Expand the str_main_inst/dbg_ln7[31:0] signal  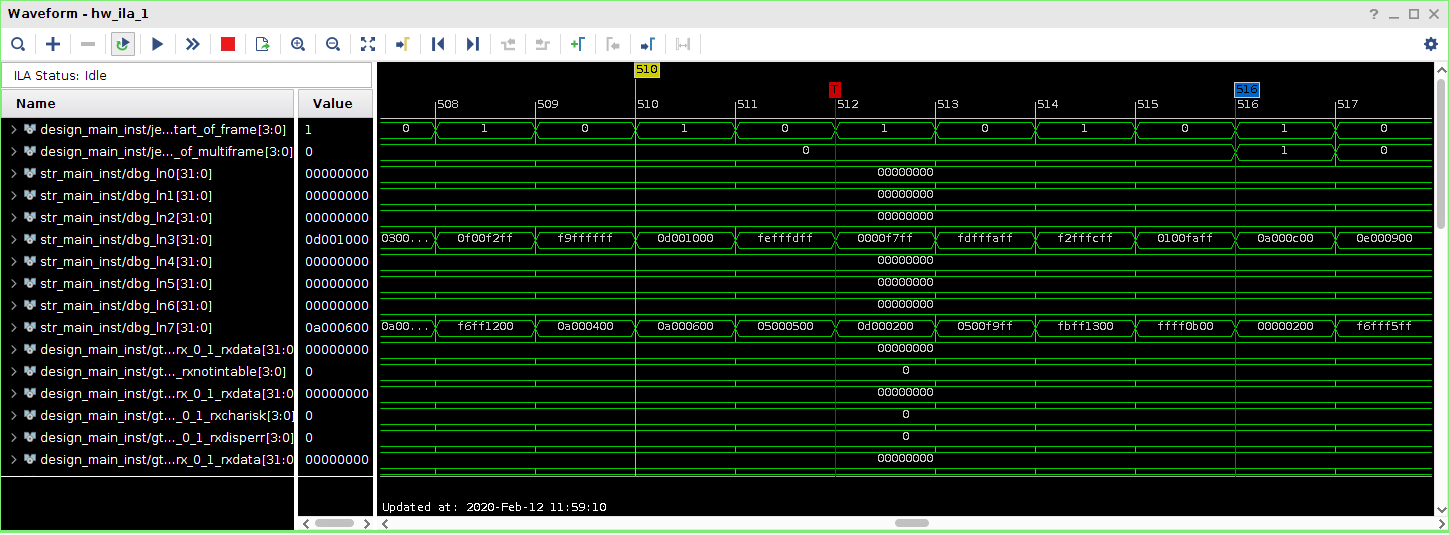tap(14, 328)
